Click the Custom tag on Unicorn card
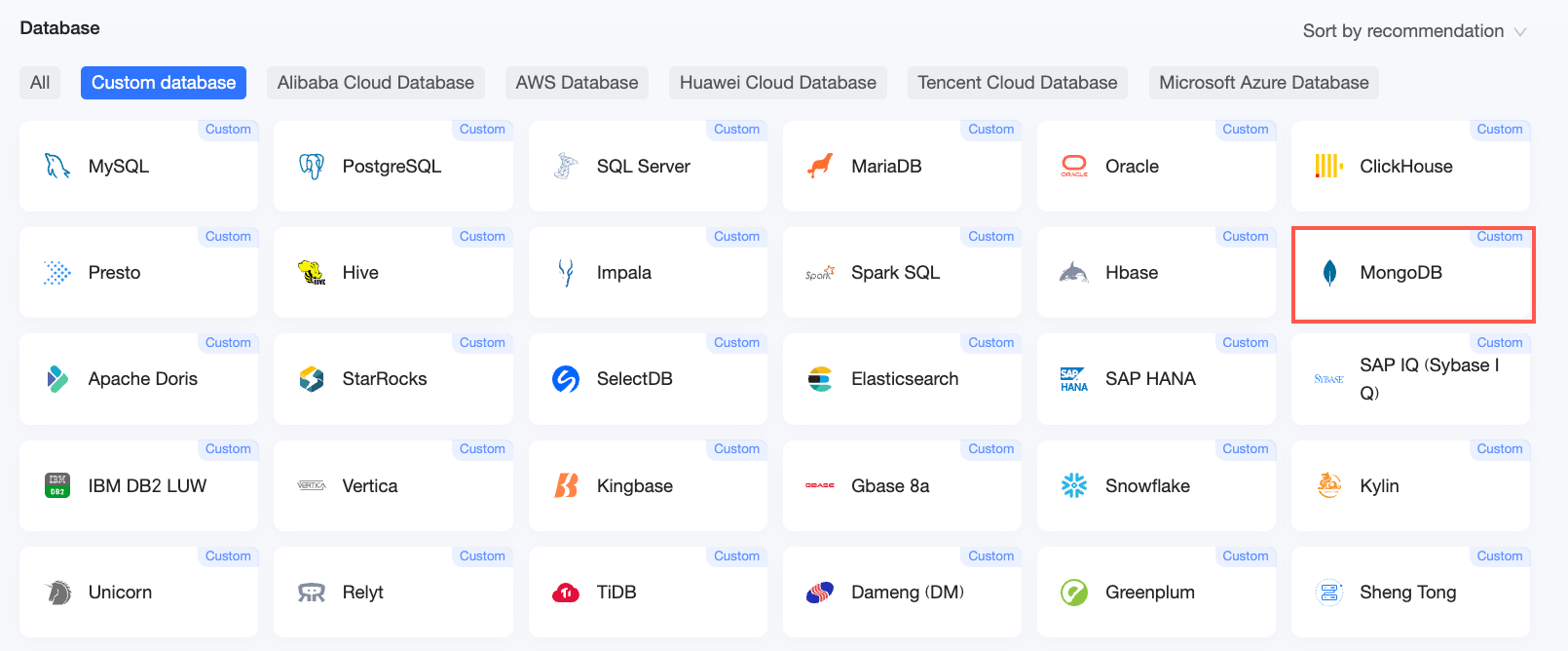Viewport: 1568px width, 651px height. click(228, 555)
